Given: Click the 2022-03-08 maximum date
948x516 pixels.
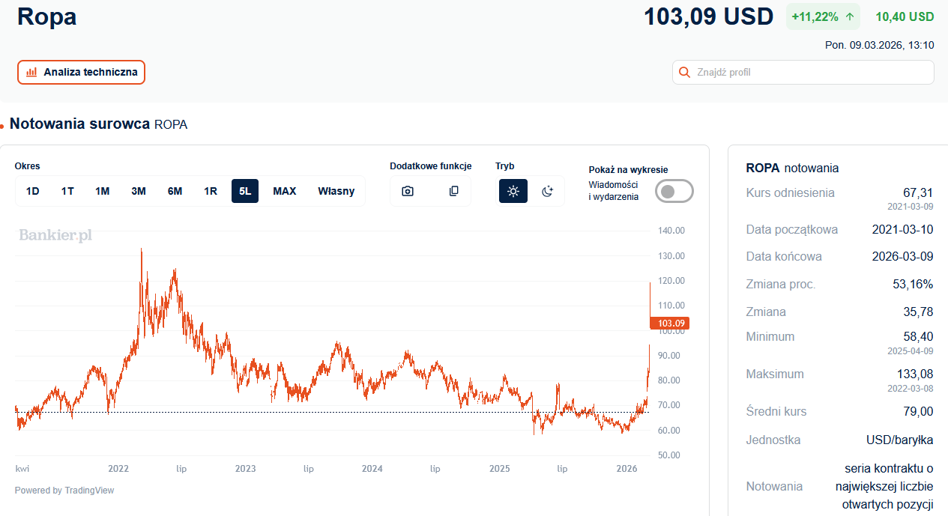Looking at the screenshot, I should [910, 388].
